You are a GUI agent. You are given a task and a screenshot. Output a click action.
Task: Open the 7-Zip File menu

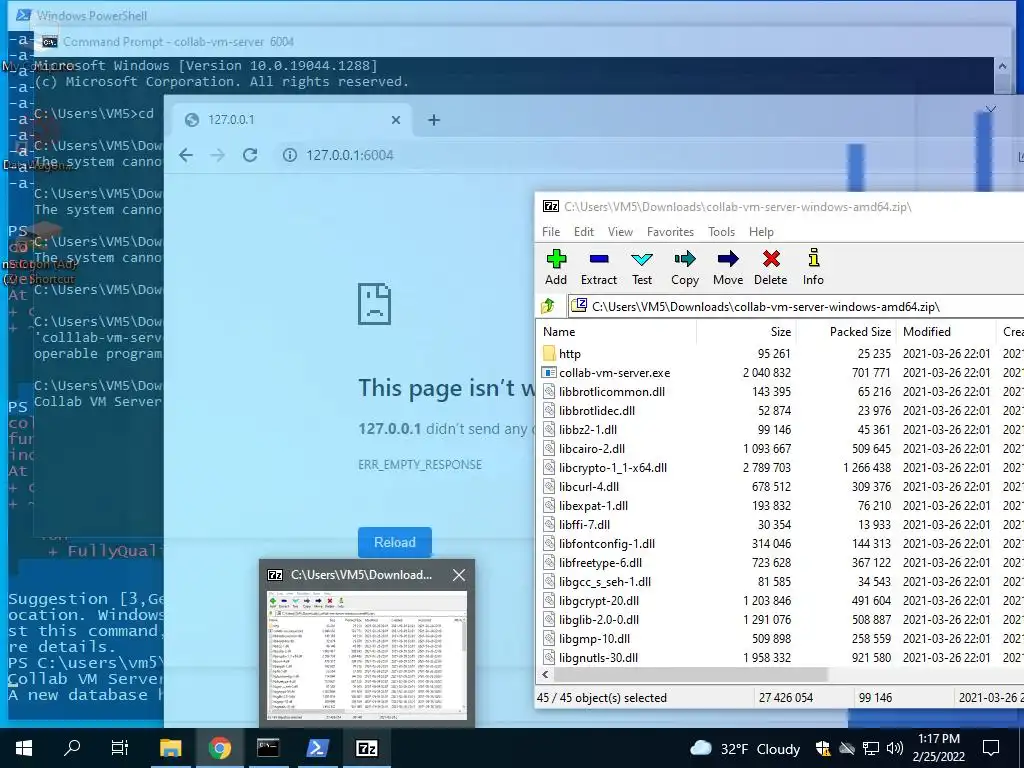click(551, 232)
